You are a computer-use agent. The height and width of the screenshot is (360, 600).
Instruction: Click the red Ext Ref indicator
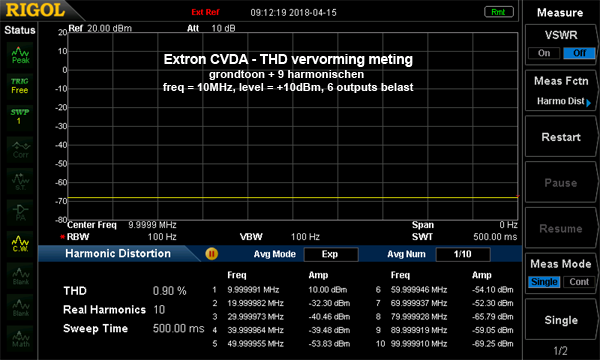point(205,12)
